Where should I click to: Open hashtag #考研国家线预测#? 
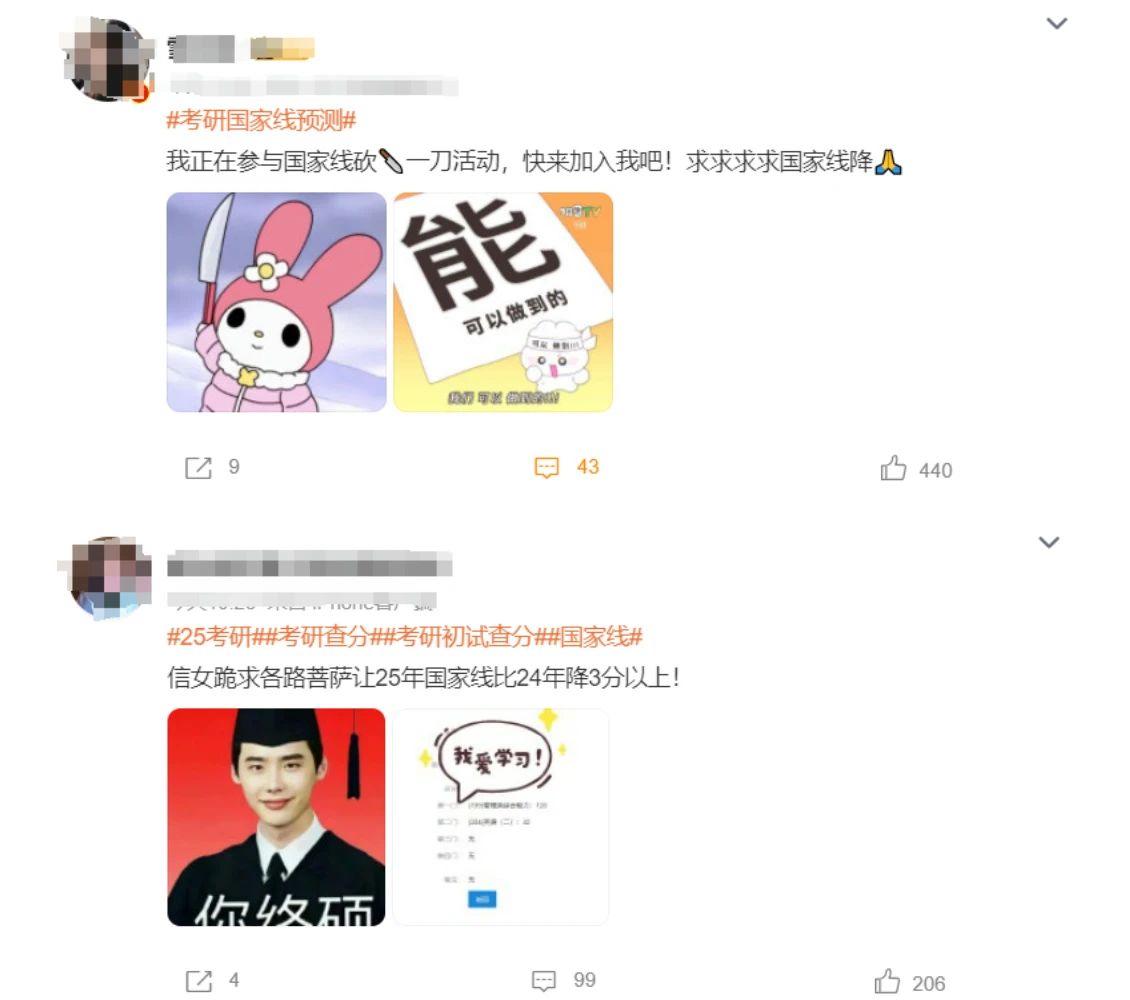click(261, 120)
